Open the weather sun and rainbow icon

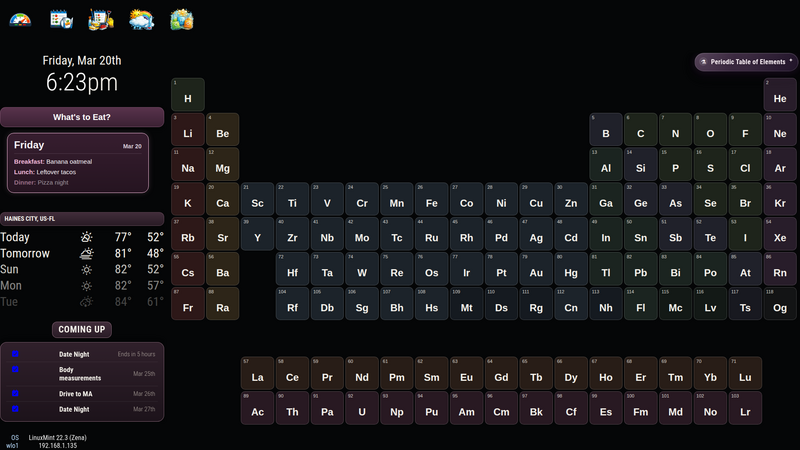(x=141, y=20)
